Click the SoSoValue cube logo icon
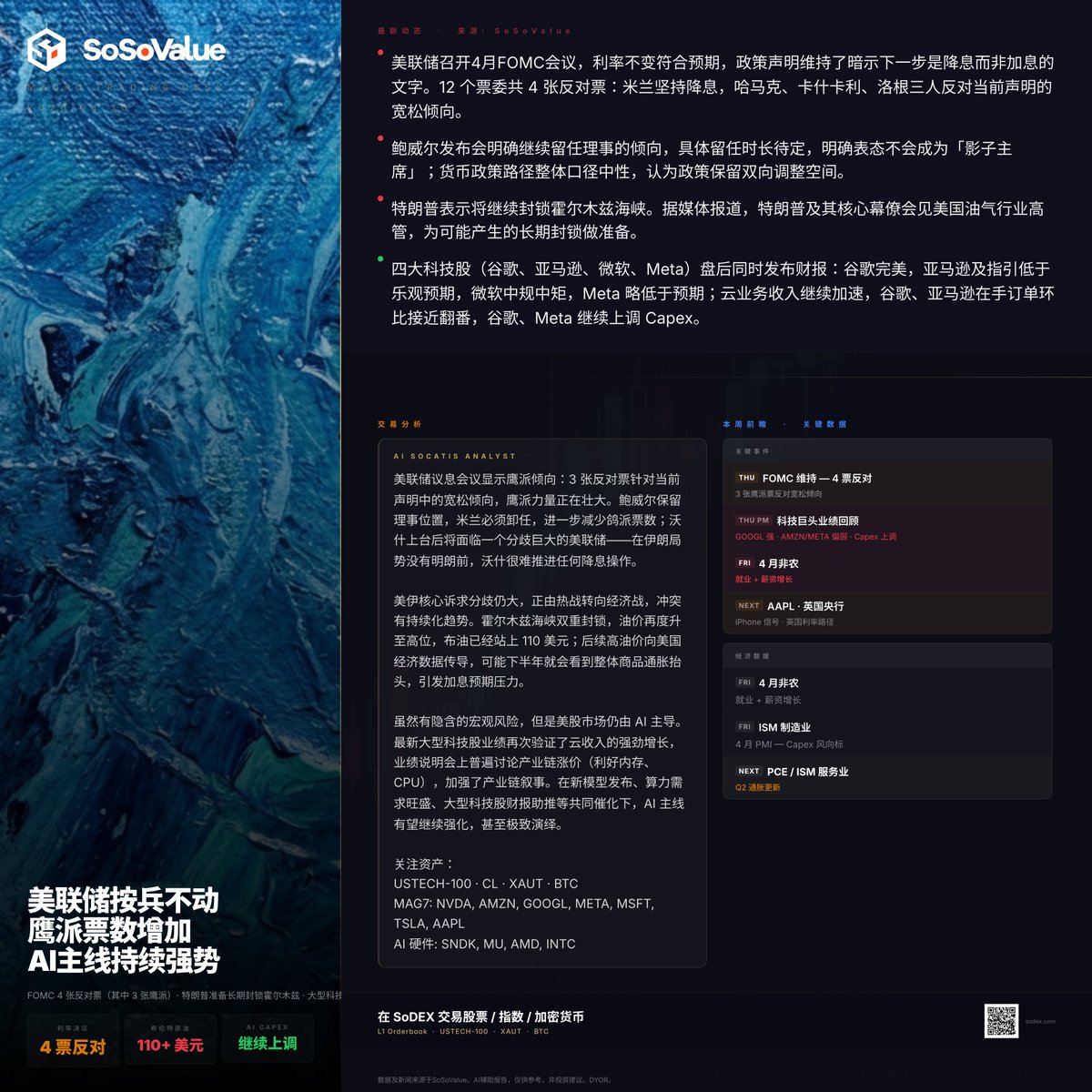 tap(46, 49)
